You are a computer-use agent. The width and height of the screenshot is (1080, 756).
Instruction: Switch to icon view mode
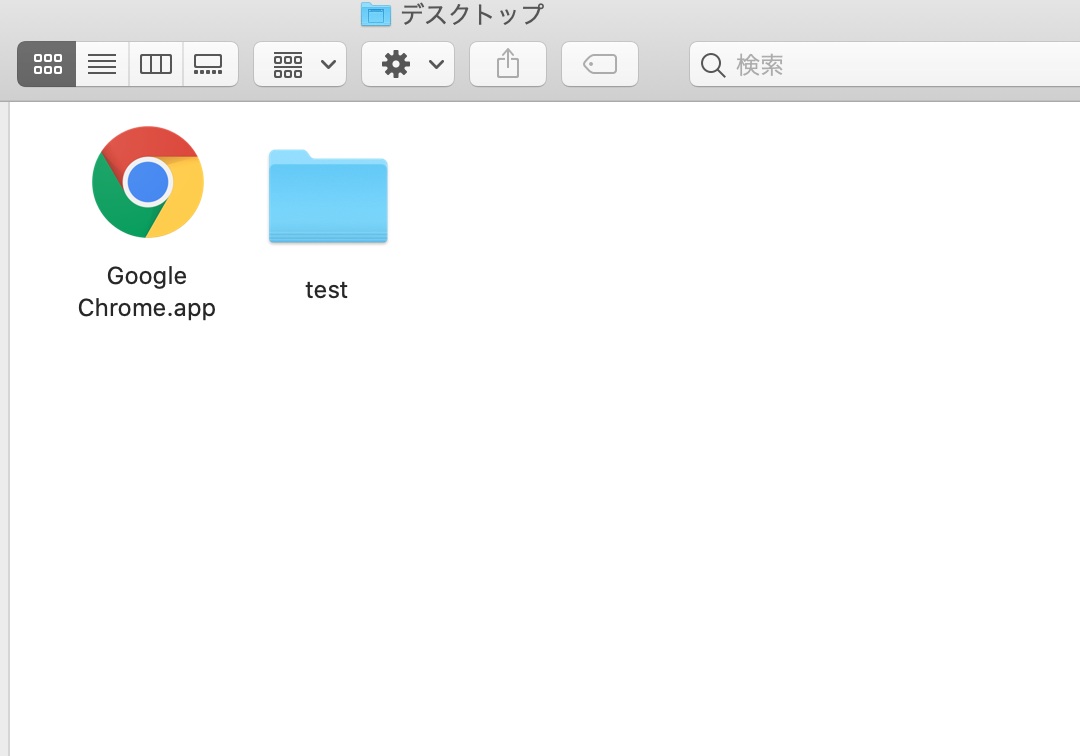click(47, 64)
